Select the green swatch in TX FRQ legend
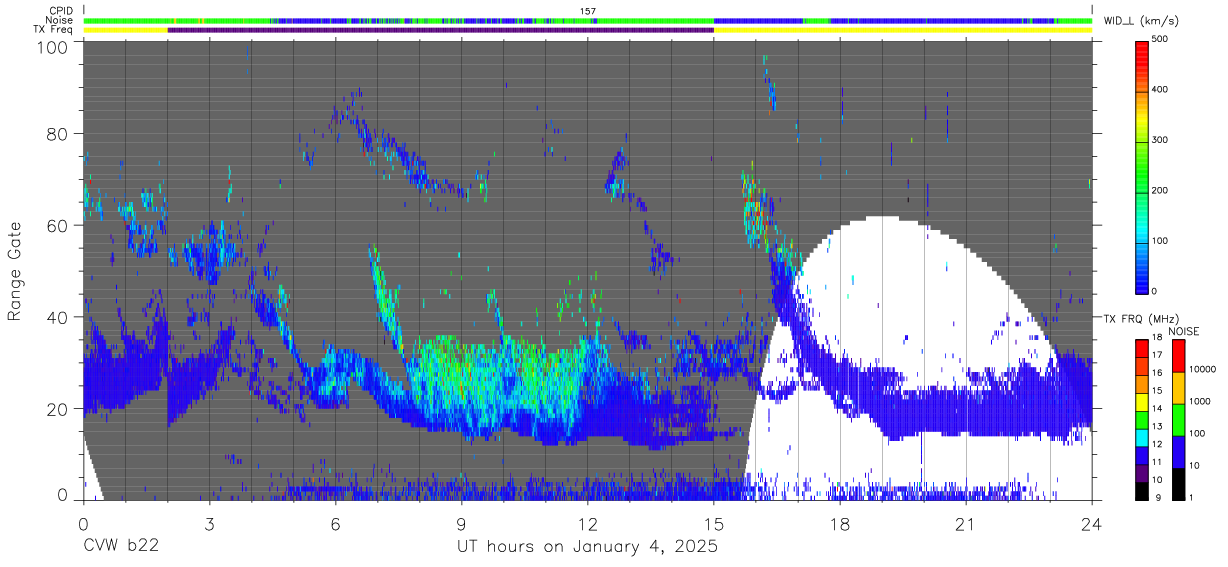The height and width of the screenshot is (567, 1228). click(1143, 418)
